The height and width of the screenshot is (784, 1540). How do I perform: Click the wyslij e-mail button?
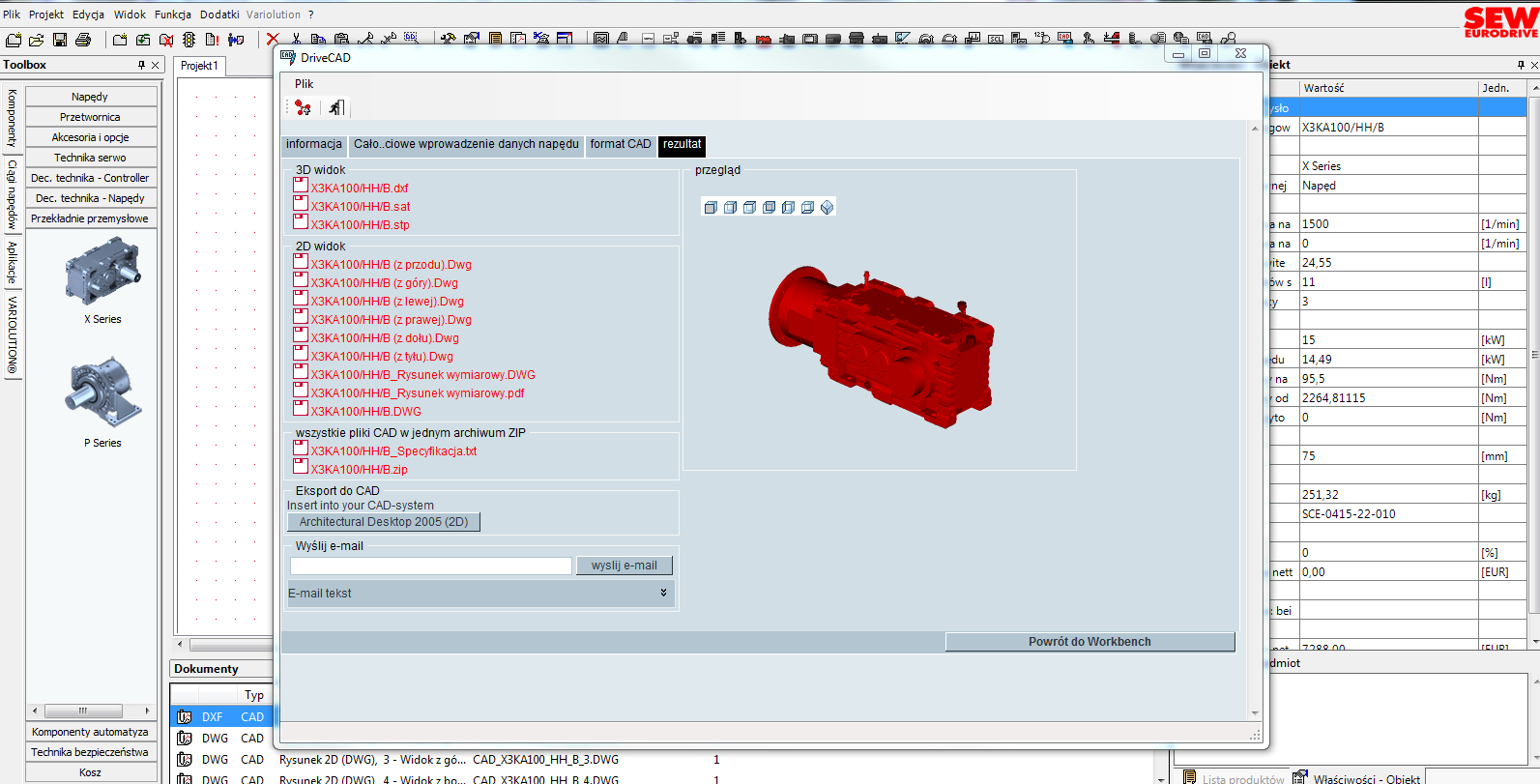[x=625, y=566]
